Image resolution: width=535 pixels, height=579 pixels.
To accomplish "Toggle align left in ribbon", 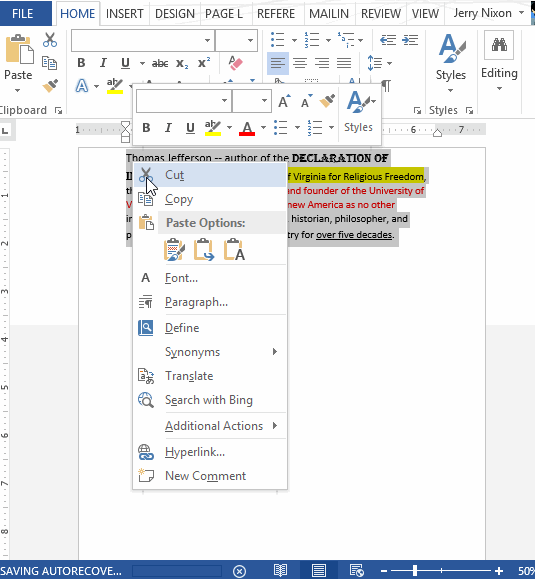I will [278, 63].
